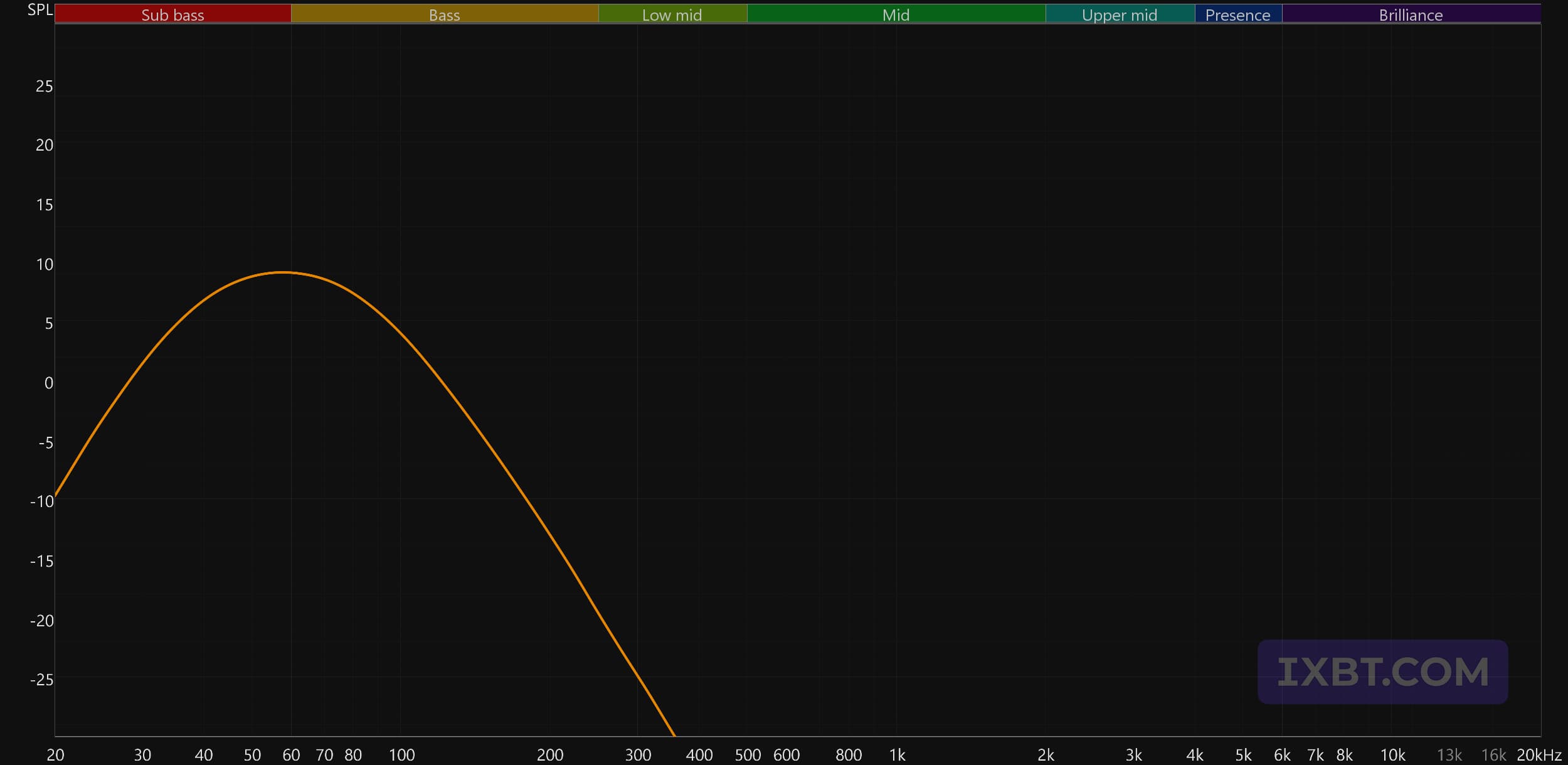Click the 10 dB level label
This screenshot has height=765, width=1568.
[44, 264]
